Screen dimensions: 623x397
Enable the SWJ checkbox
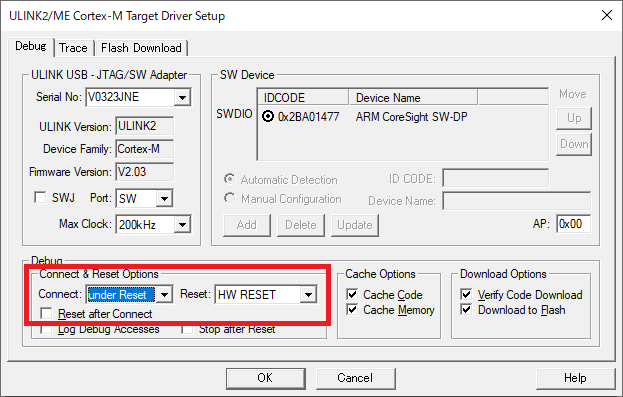click(x=40, y=197)
